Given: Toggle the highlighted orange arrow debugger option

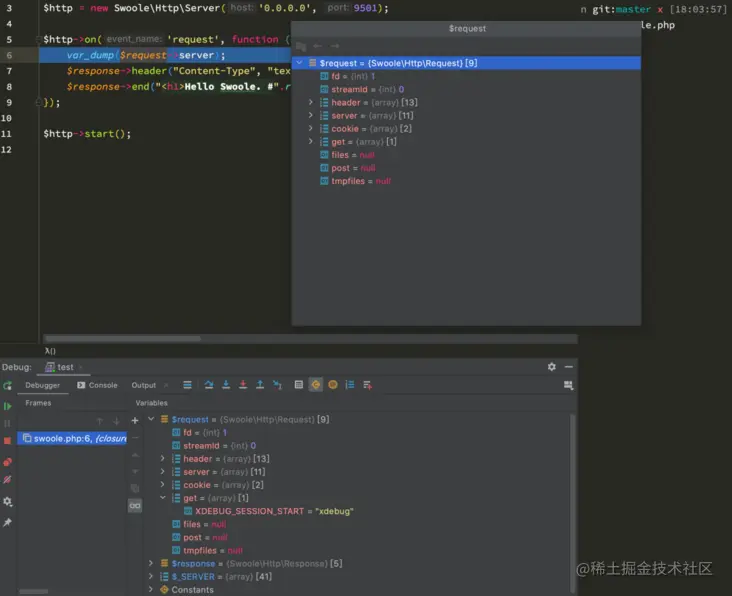Looking at the screenshot, I should click(316, 385).
